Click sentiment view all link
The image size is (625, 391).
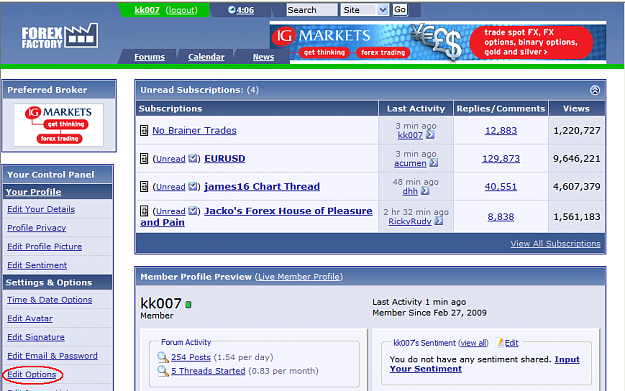pyautogui.click(x=474, y=343)
